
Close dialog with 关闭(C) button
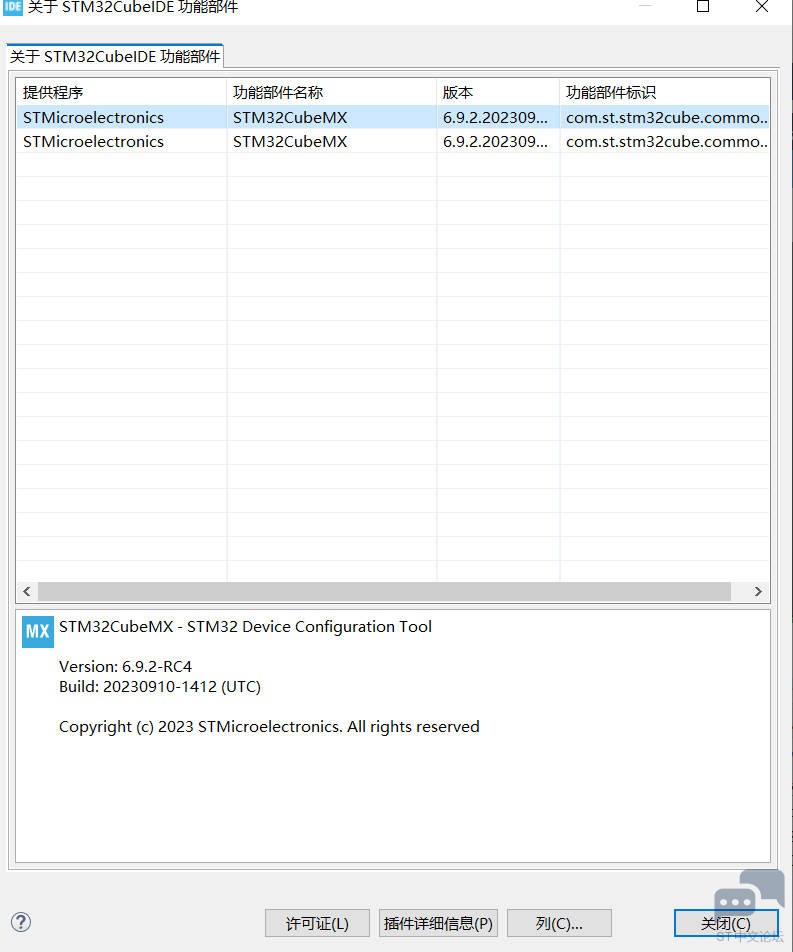[x=726, y=923]
